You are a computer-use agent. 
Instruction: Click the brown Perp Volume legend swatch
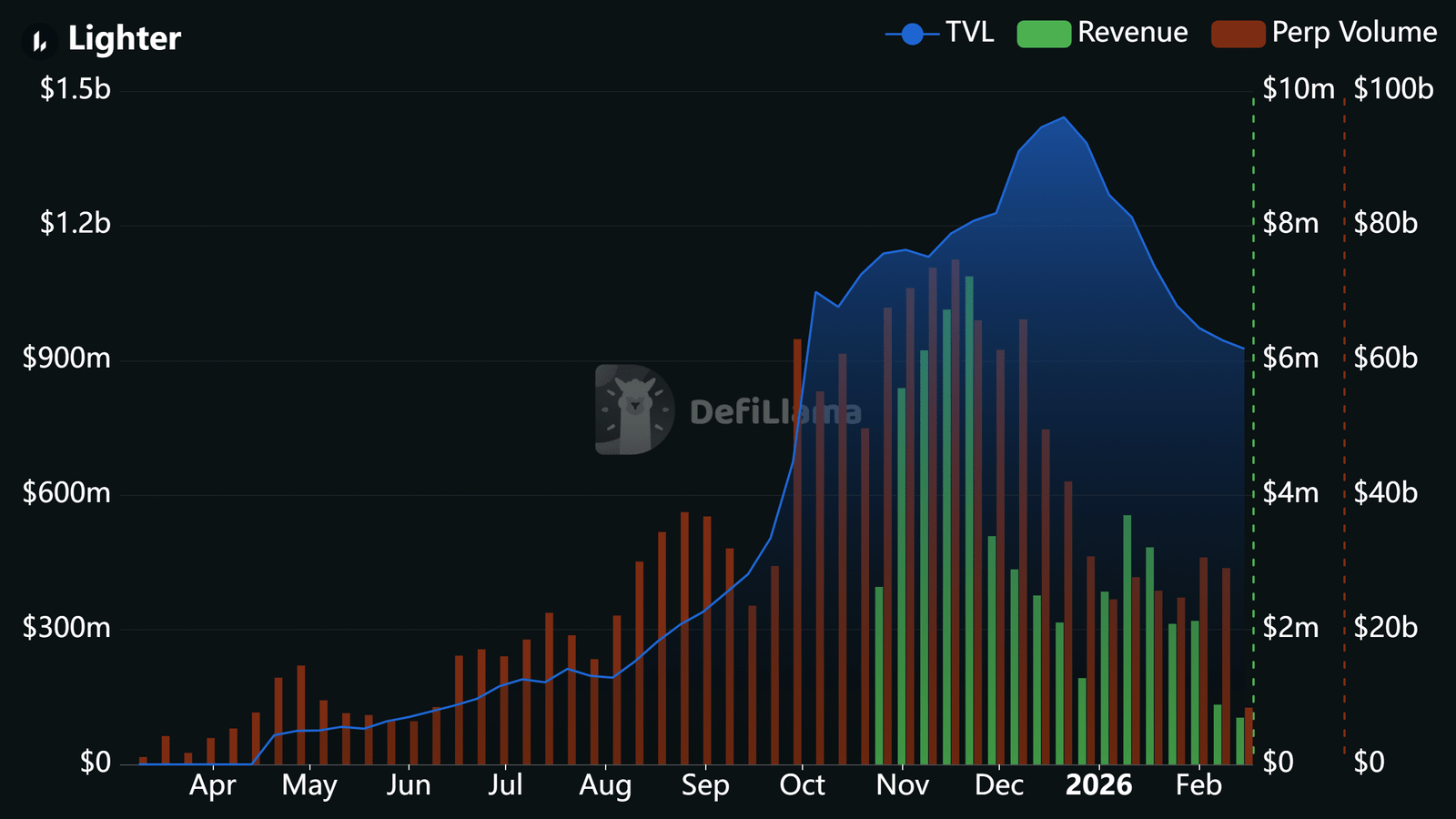tap(1238, 35)
